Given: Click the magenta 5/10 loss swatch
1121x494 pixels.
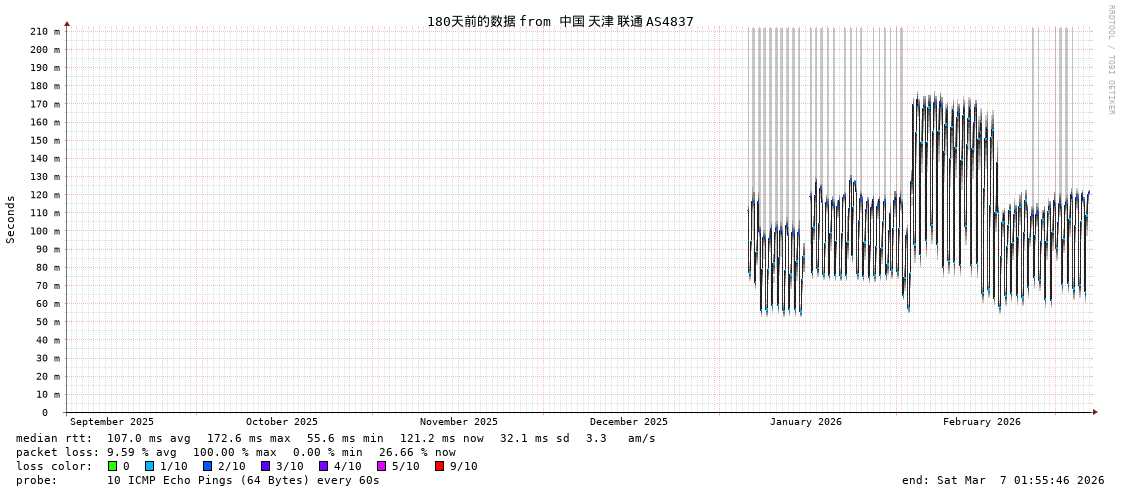Looking at the screenshot, I should click(x=381, y=466).
